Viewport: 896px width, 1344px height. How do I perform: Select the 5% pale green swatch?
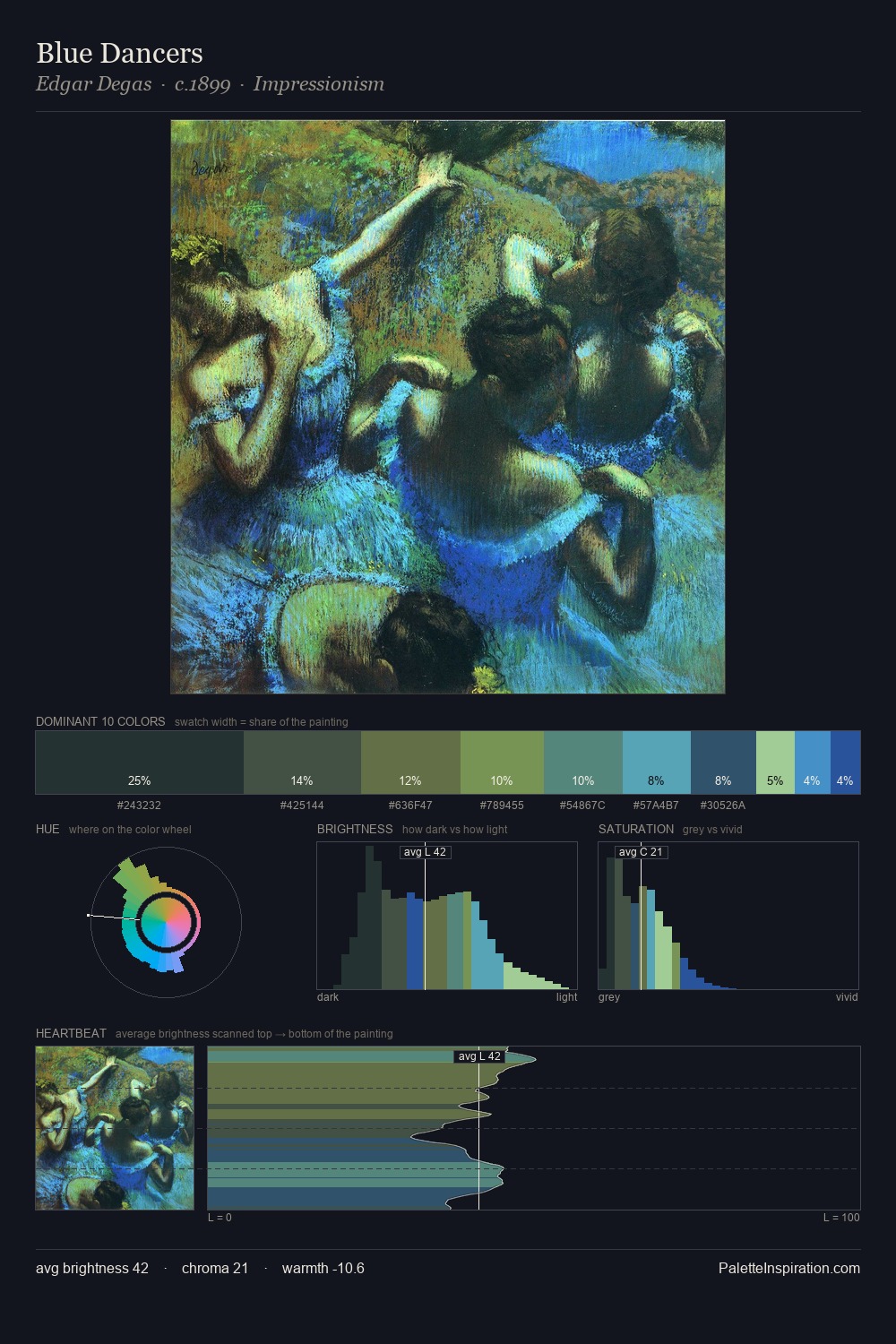775,762
